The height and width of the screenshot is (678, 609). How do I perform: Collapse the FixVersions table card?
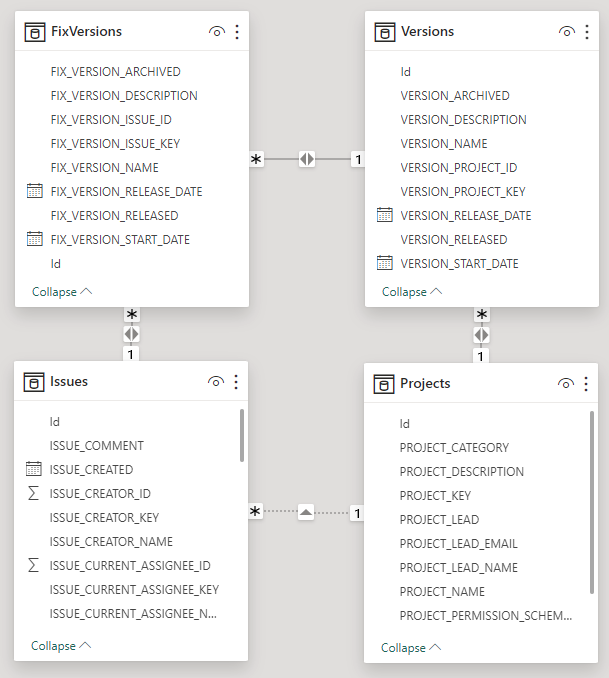click(62, 292)
